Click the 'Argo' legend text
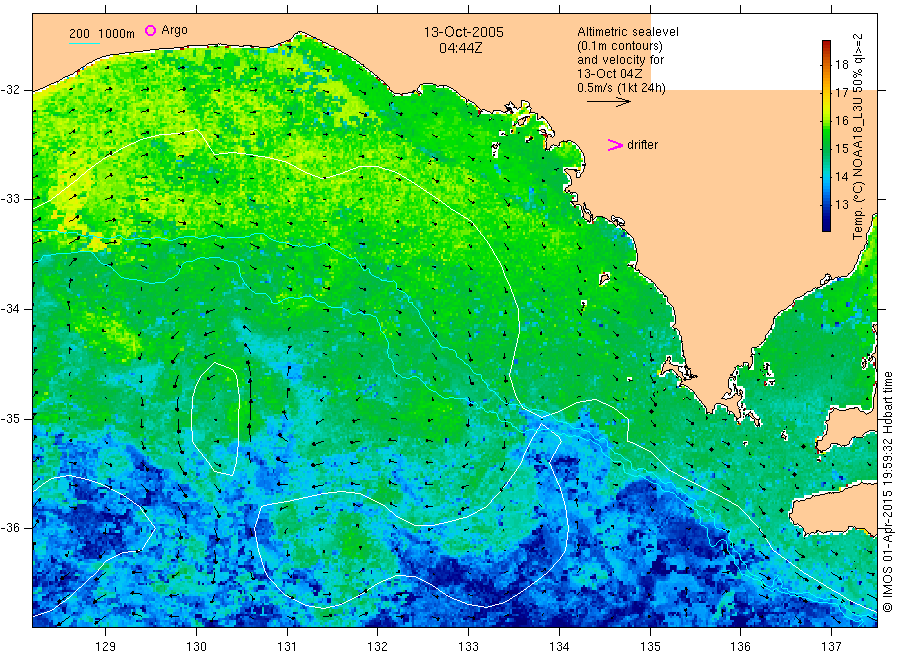 pos(174,30)
